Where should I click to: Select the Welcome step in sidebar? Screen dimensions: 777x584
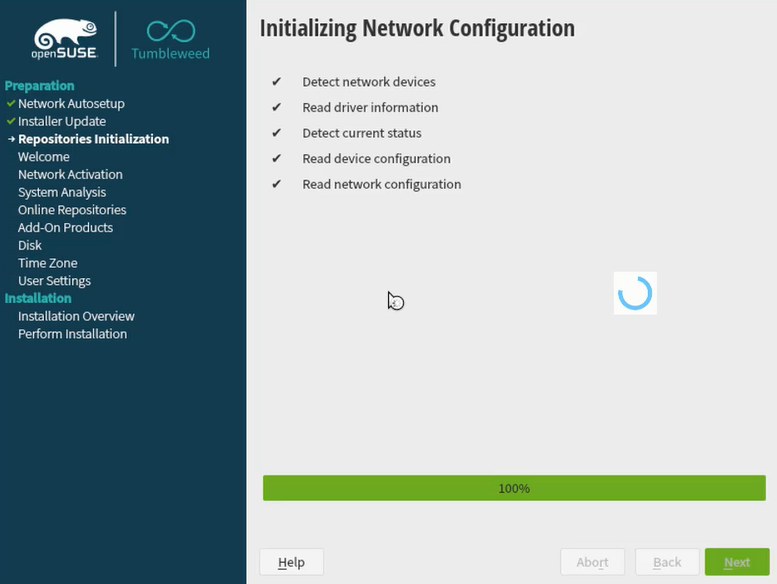[x=44, y=157]
